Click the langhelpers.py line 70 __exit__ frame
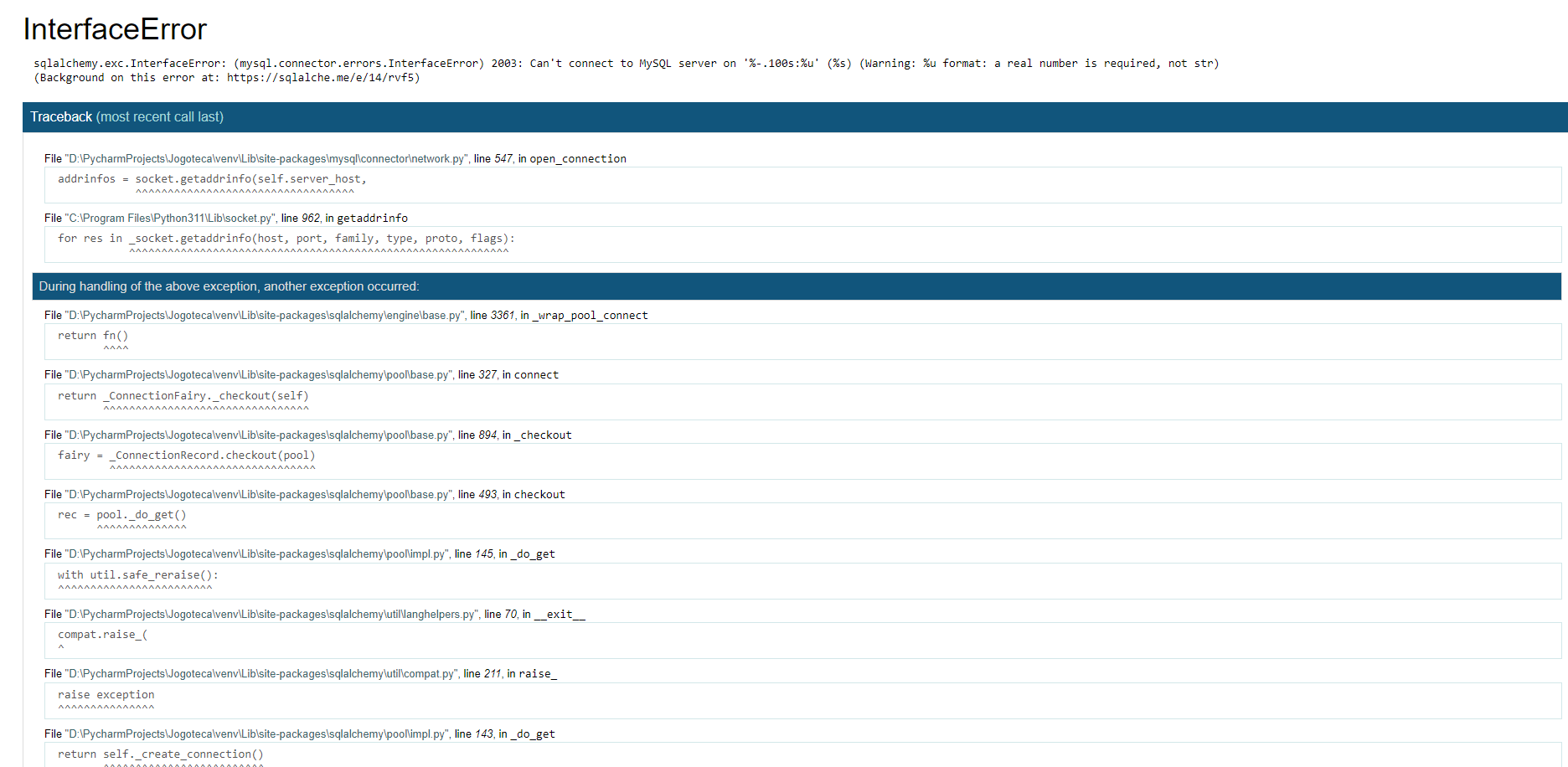The width and height of the screenshot is (1568, 767). click(315, 615)
